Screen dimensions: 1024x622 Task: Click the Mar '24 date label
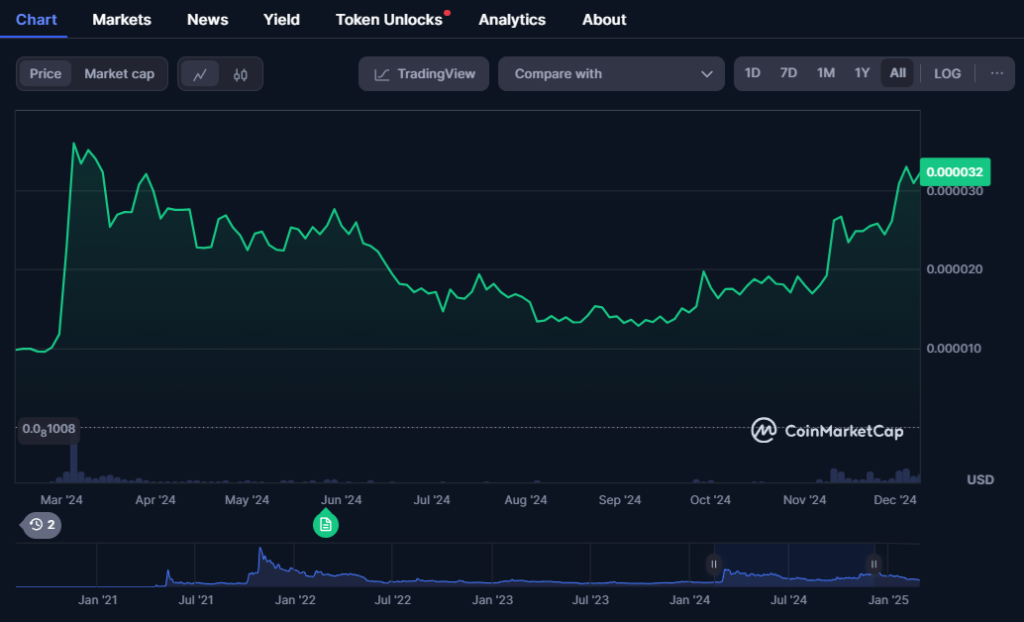[61, 500]
